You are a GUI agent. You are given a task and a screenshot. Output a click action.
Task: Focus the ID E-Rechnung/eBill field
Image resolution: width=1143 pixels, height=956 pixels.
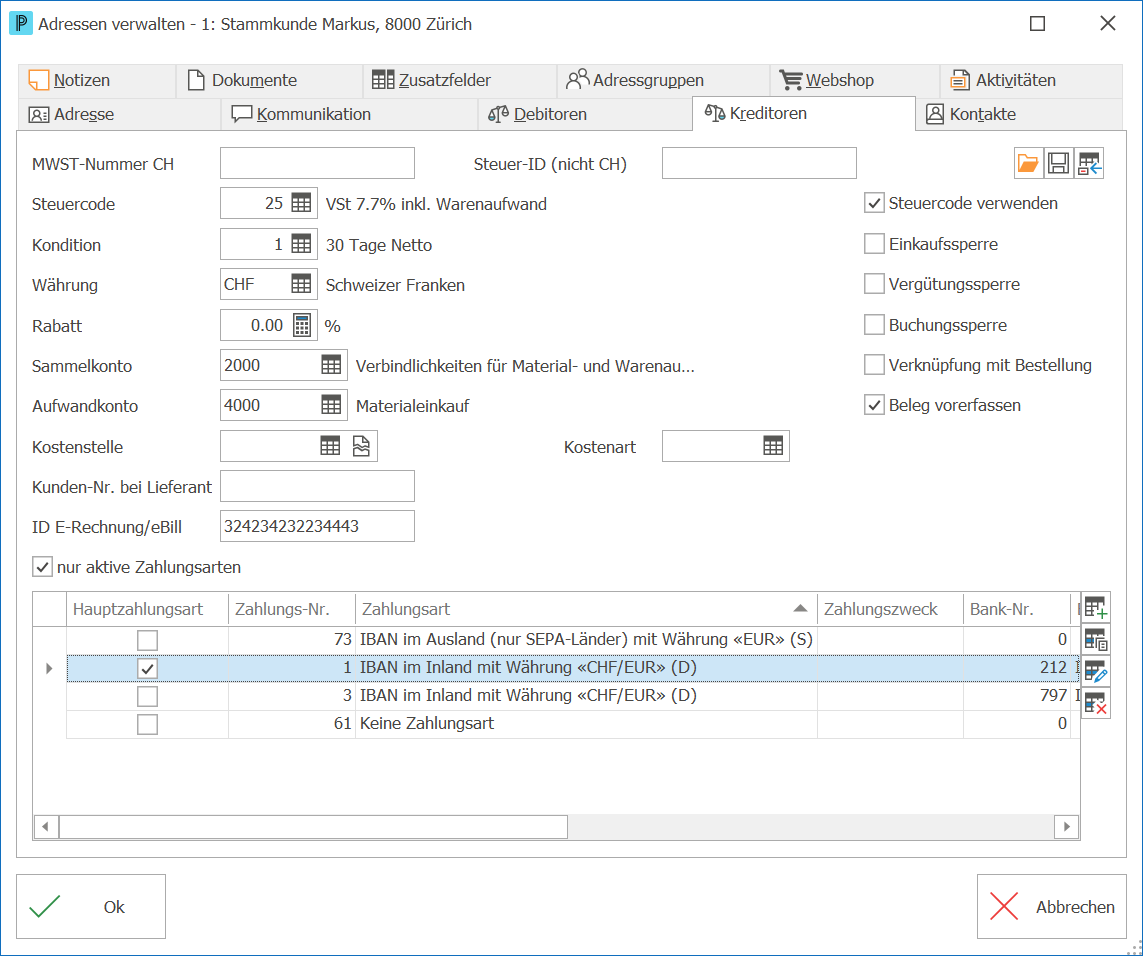click(x=317, y=526)
